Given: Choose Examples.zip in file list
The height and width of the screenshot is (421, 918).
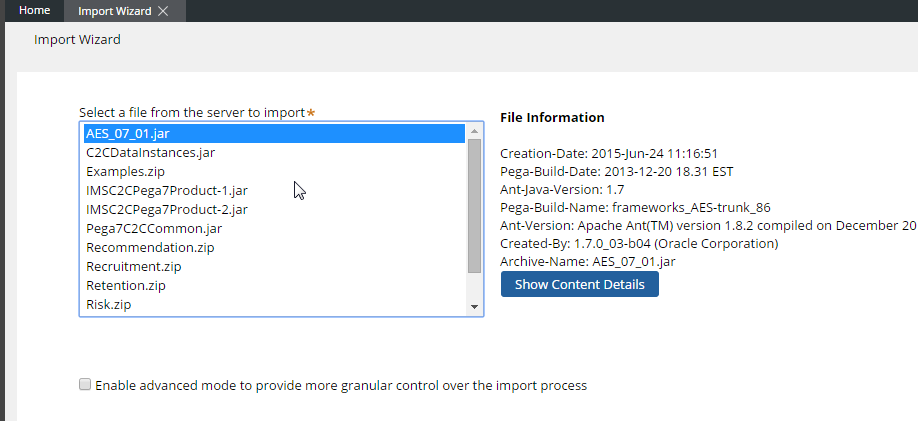Looking at the screenshot, I should [125, 172].
